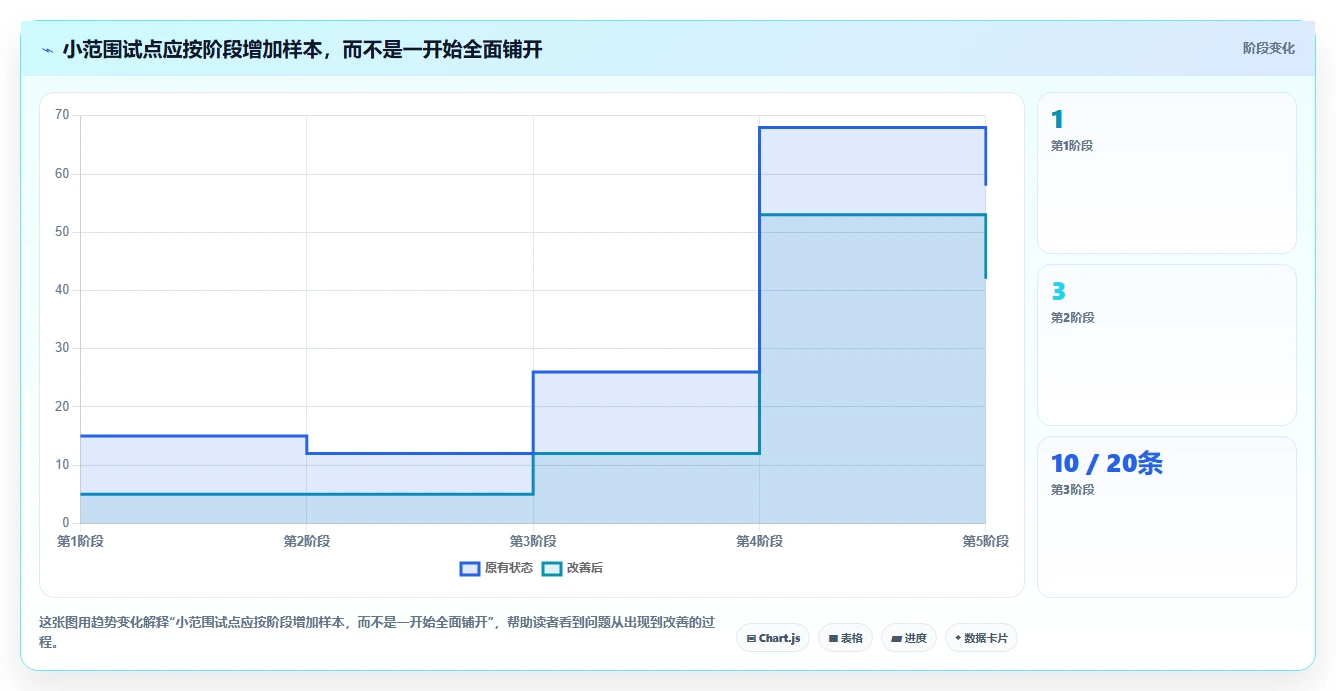Click the chart title 小范围试点应按阶段增加样本

(302, 49)
